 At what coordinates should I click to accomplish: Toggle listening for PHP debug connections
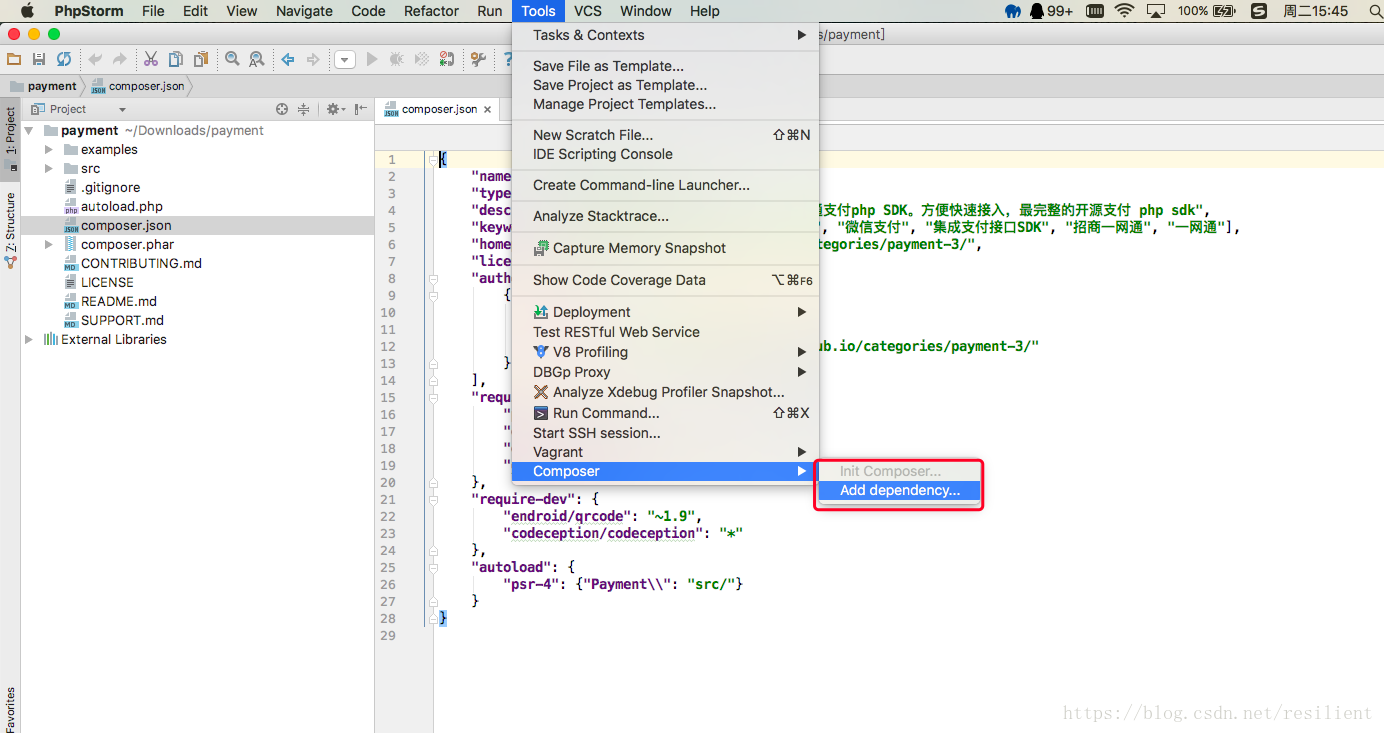(447, 60)
